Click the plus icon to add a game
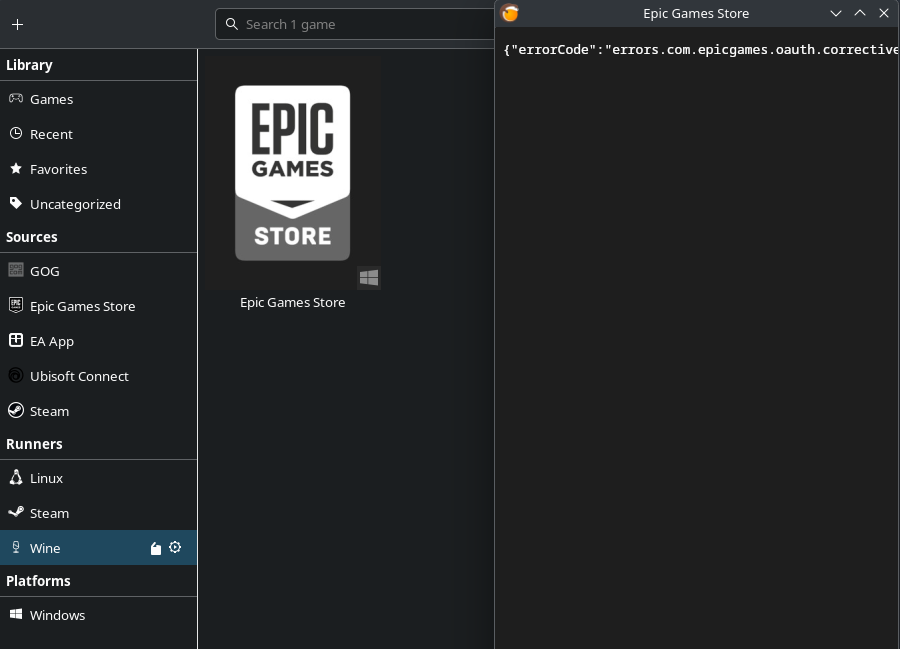Image resolution: width=900 pixels, height=649 pixels. coord(17,24)
